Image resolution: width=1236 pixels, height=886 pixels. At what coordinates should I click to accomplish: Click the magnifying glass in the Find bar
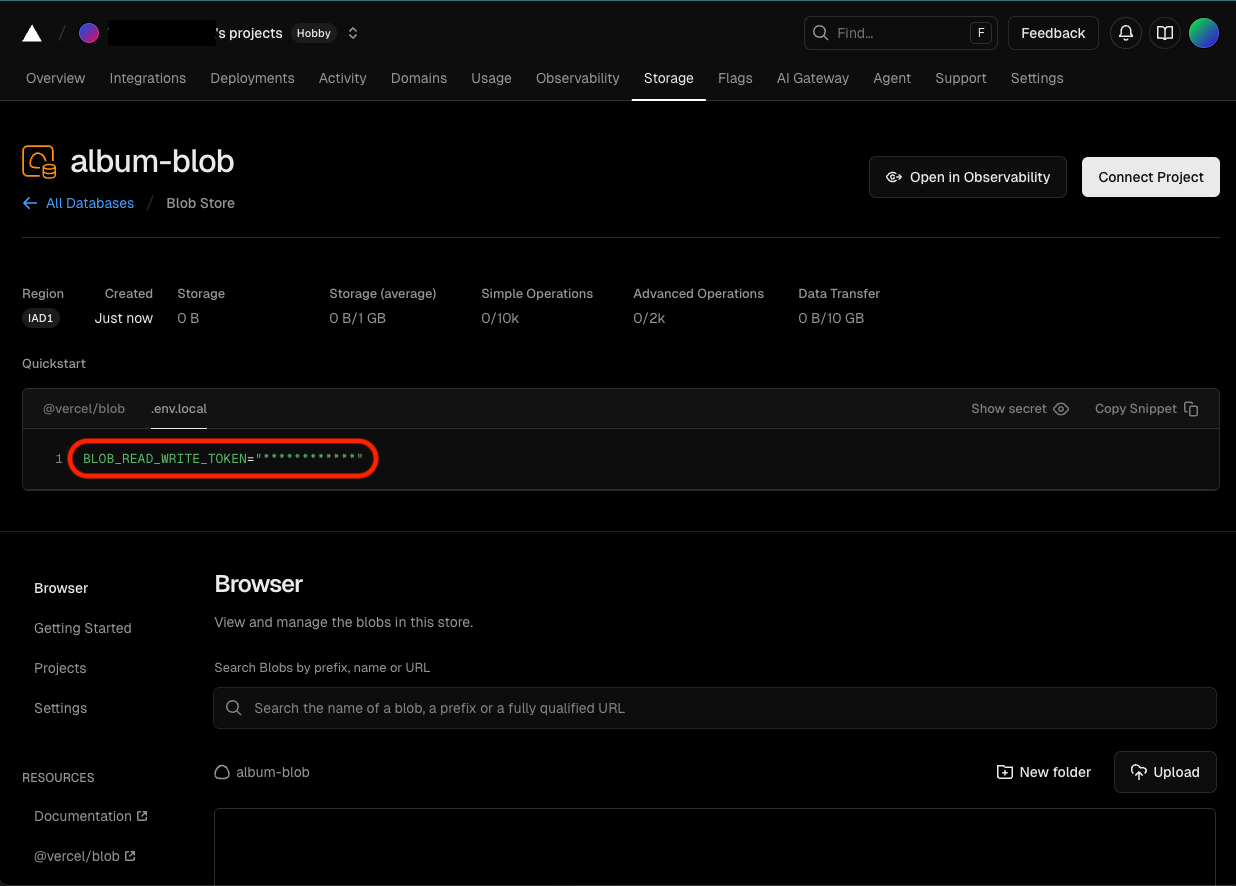tap(820, 32)
